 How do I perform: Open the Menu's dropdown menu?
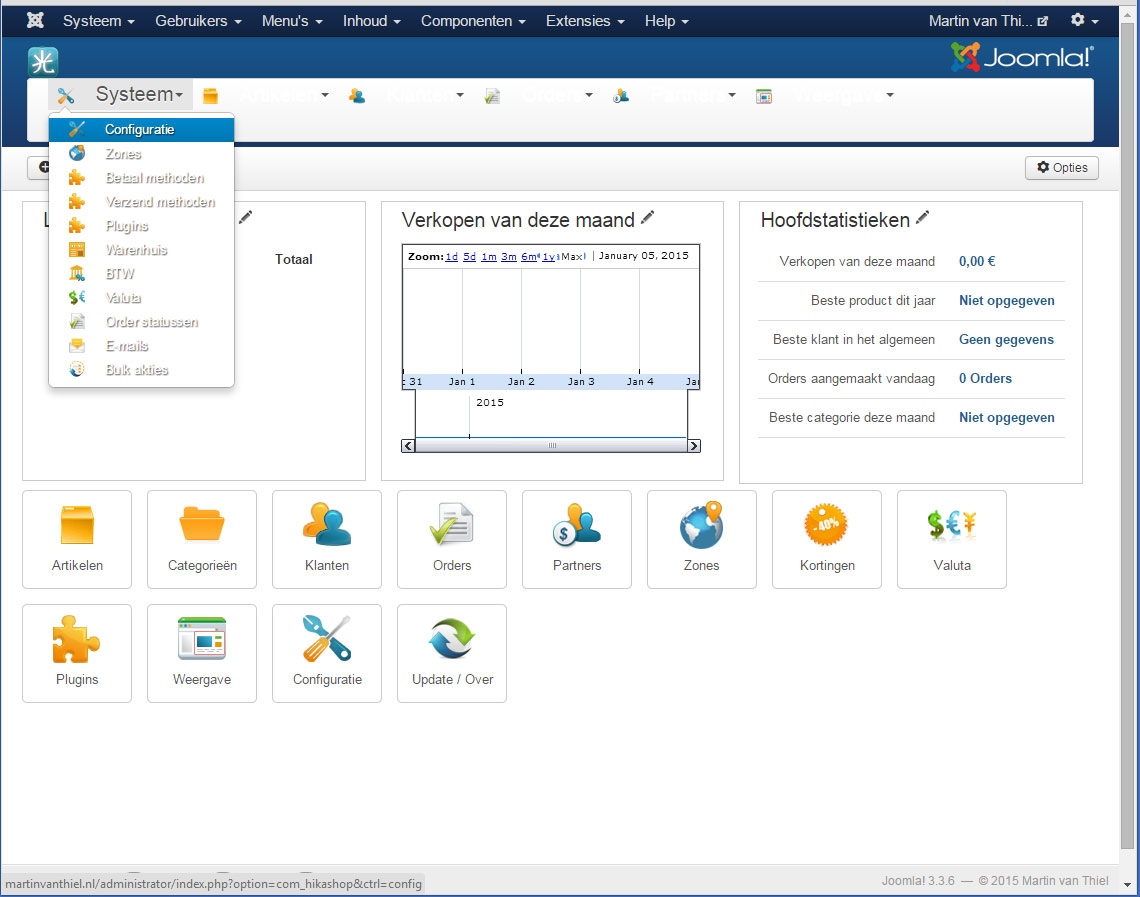(x=292, y=21)
